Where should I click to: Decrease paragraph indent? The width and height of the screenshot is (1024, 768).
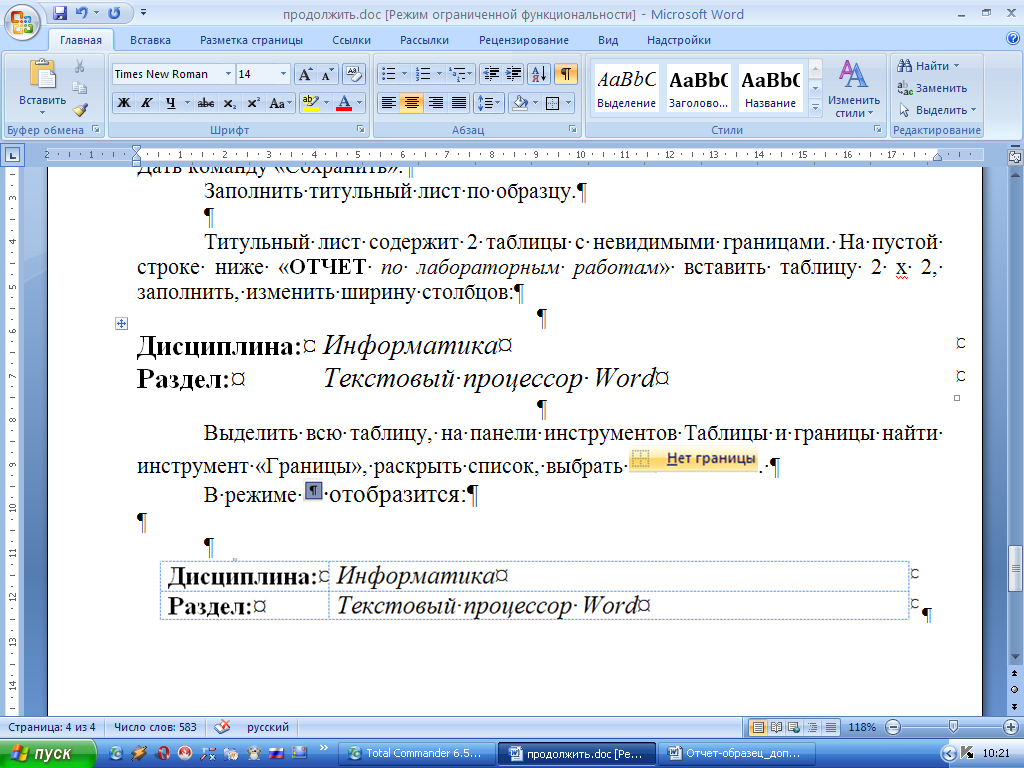tap(491, 74)
